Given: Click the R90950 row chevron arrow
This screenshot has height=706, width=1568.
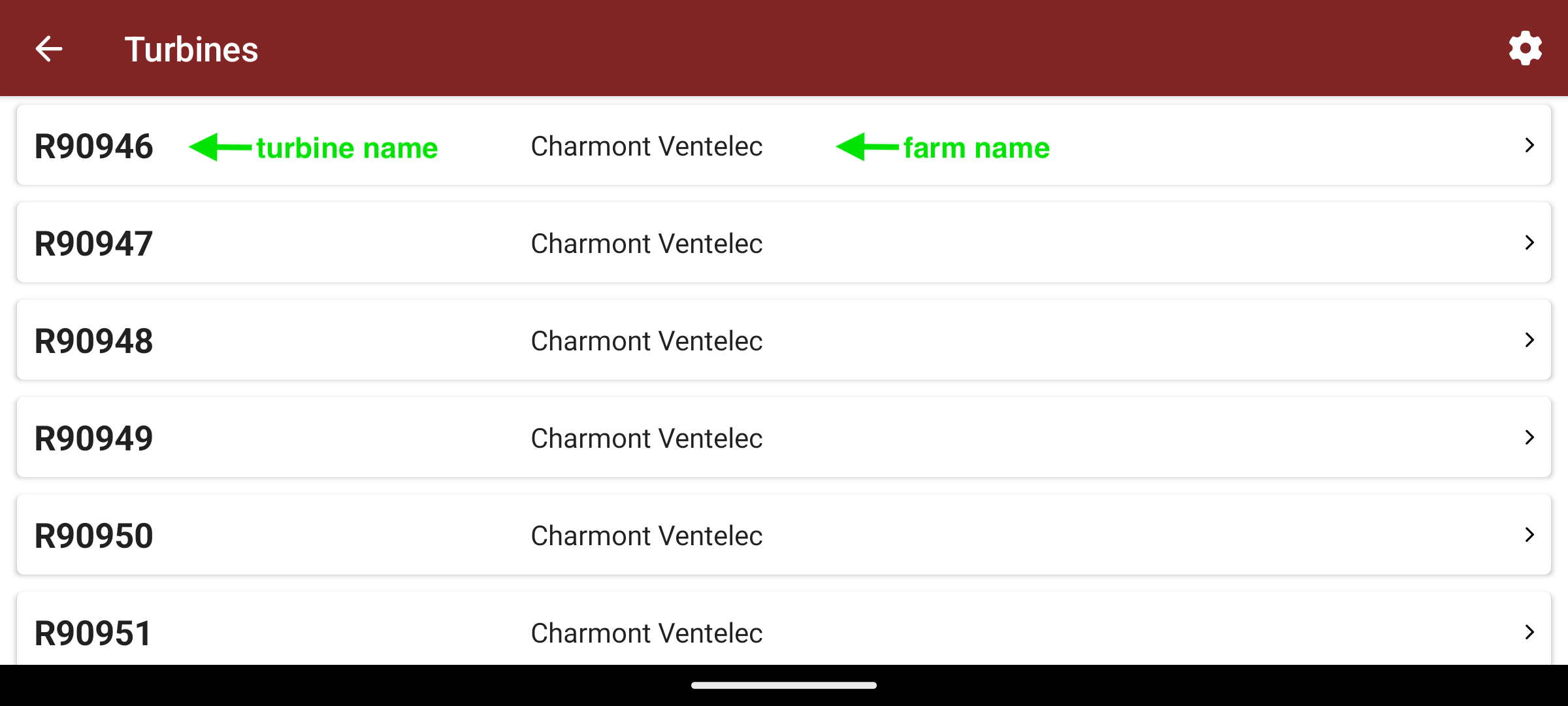Looking at the screenshot, I should (x=1529, y=535).
